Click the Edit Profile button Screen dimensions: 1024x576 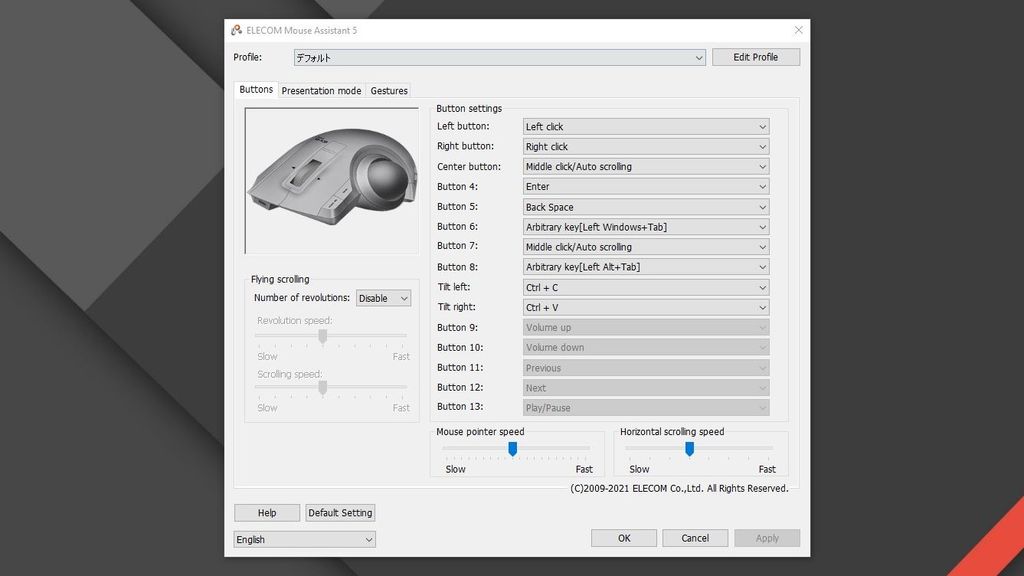(x=756, y=57)
